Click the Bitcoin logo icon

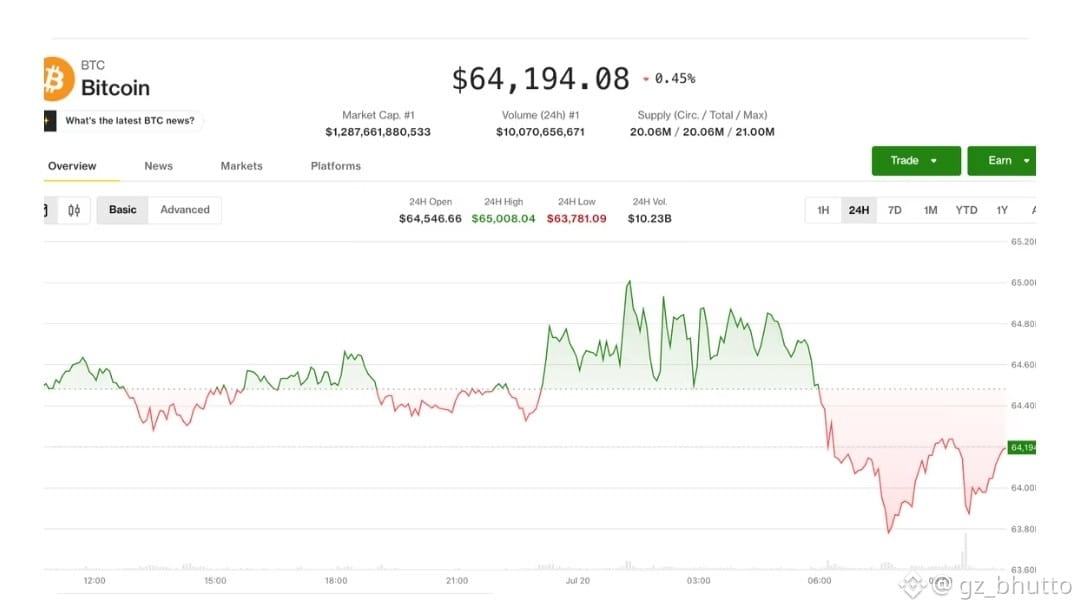pos(59,78)
